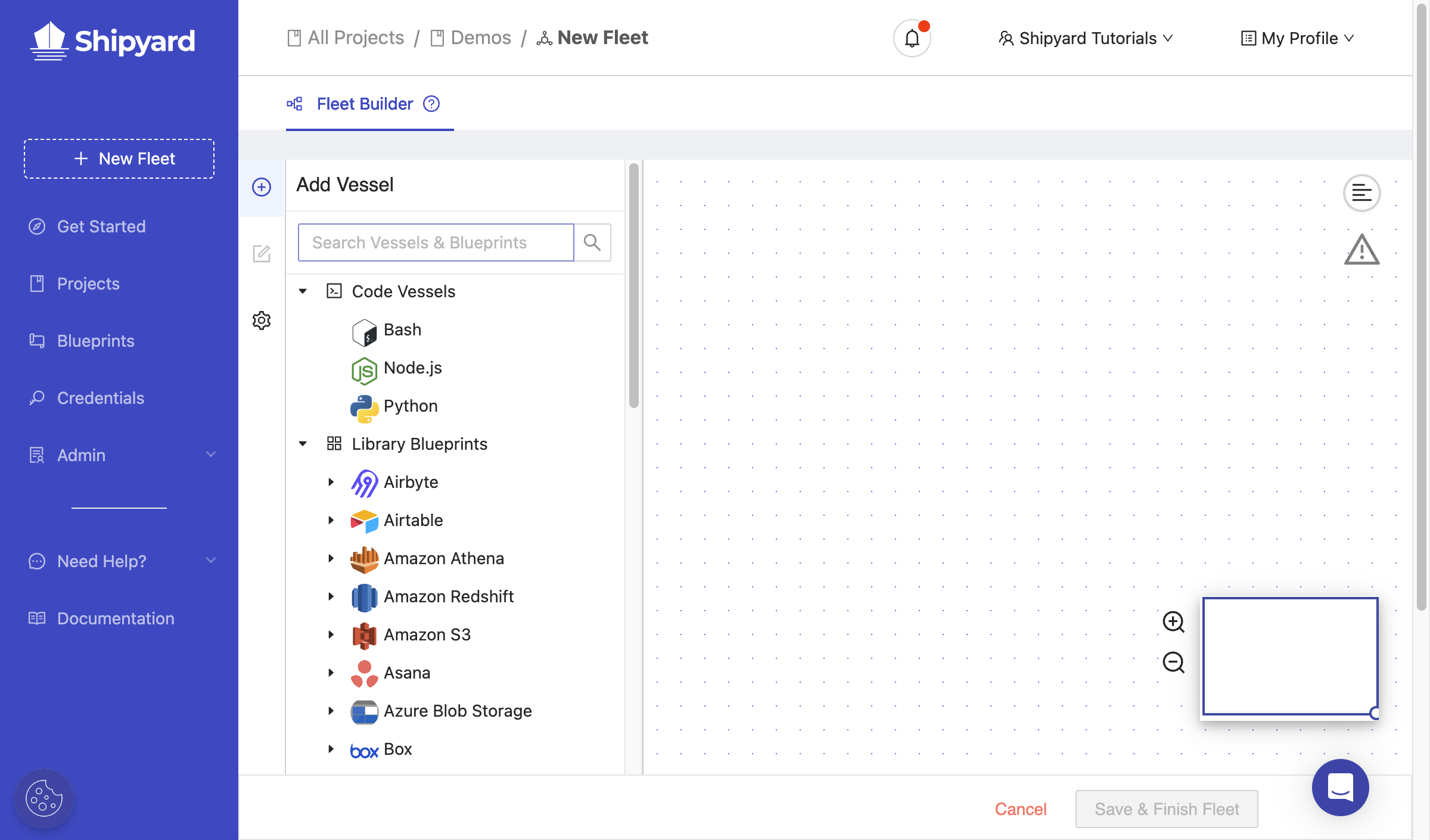
Task: Click the New Fleet breadcrumb title
Action: point(592,38)
